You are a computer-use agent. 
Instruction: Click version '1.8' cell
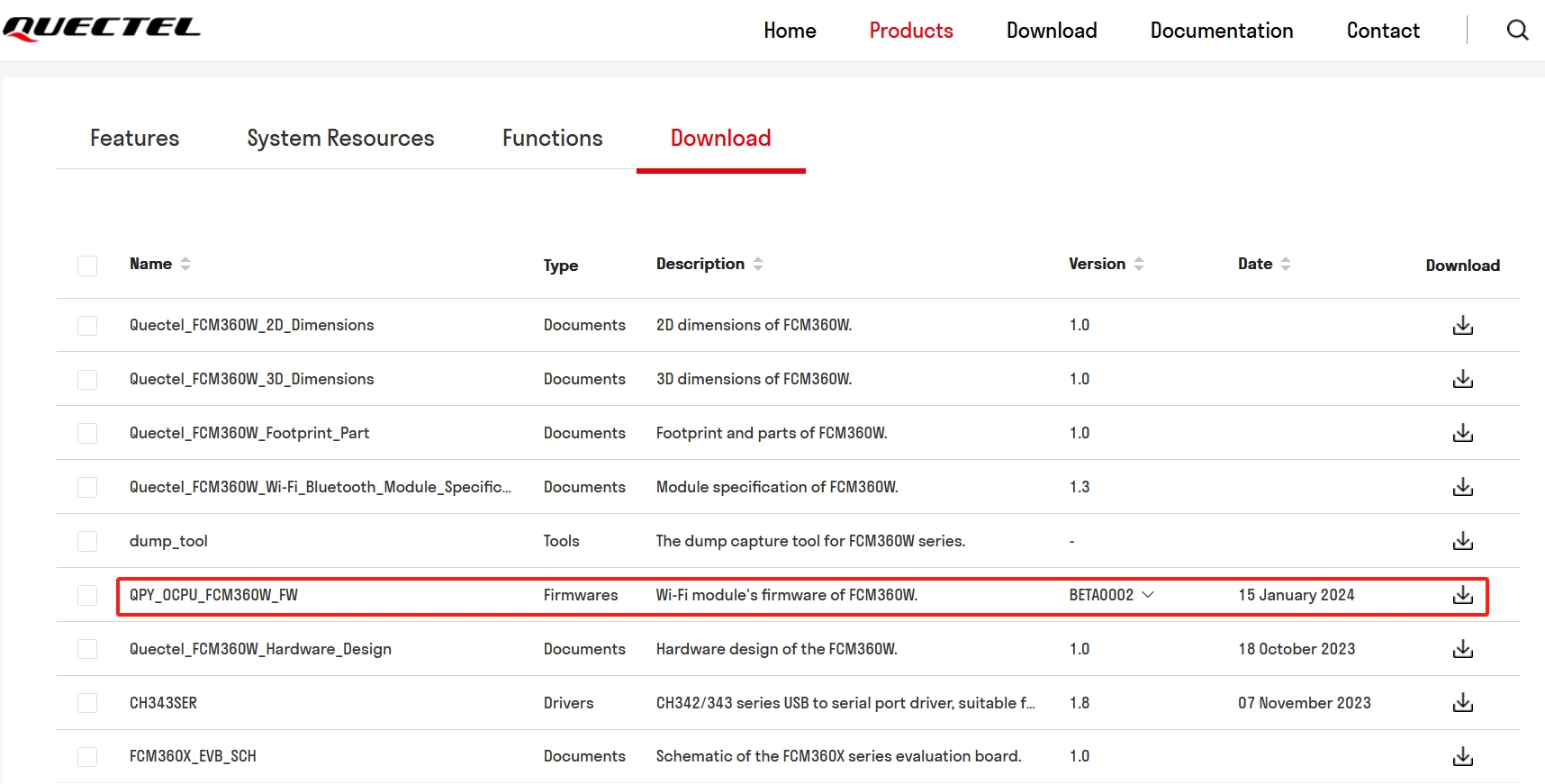pos(1080,703)
